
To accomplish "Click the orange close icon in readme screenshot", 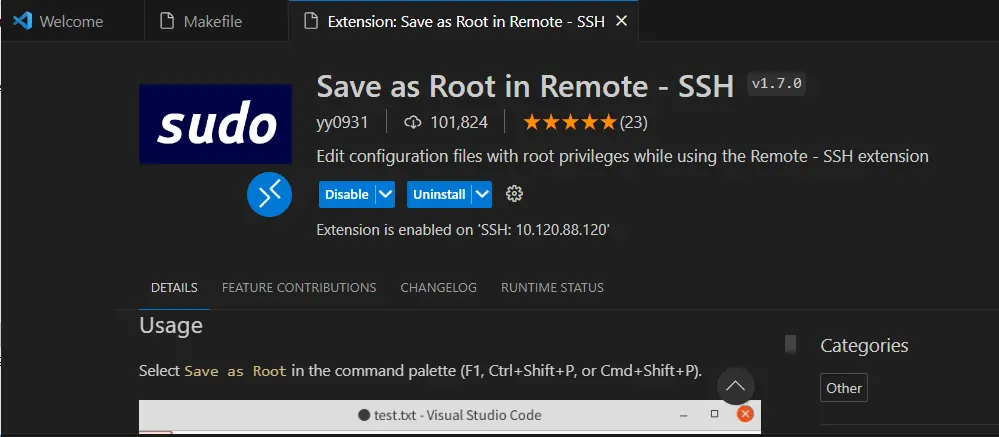I will 745,414.
